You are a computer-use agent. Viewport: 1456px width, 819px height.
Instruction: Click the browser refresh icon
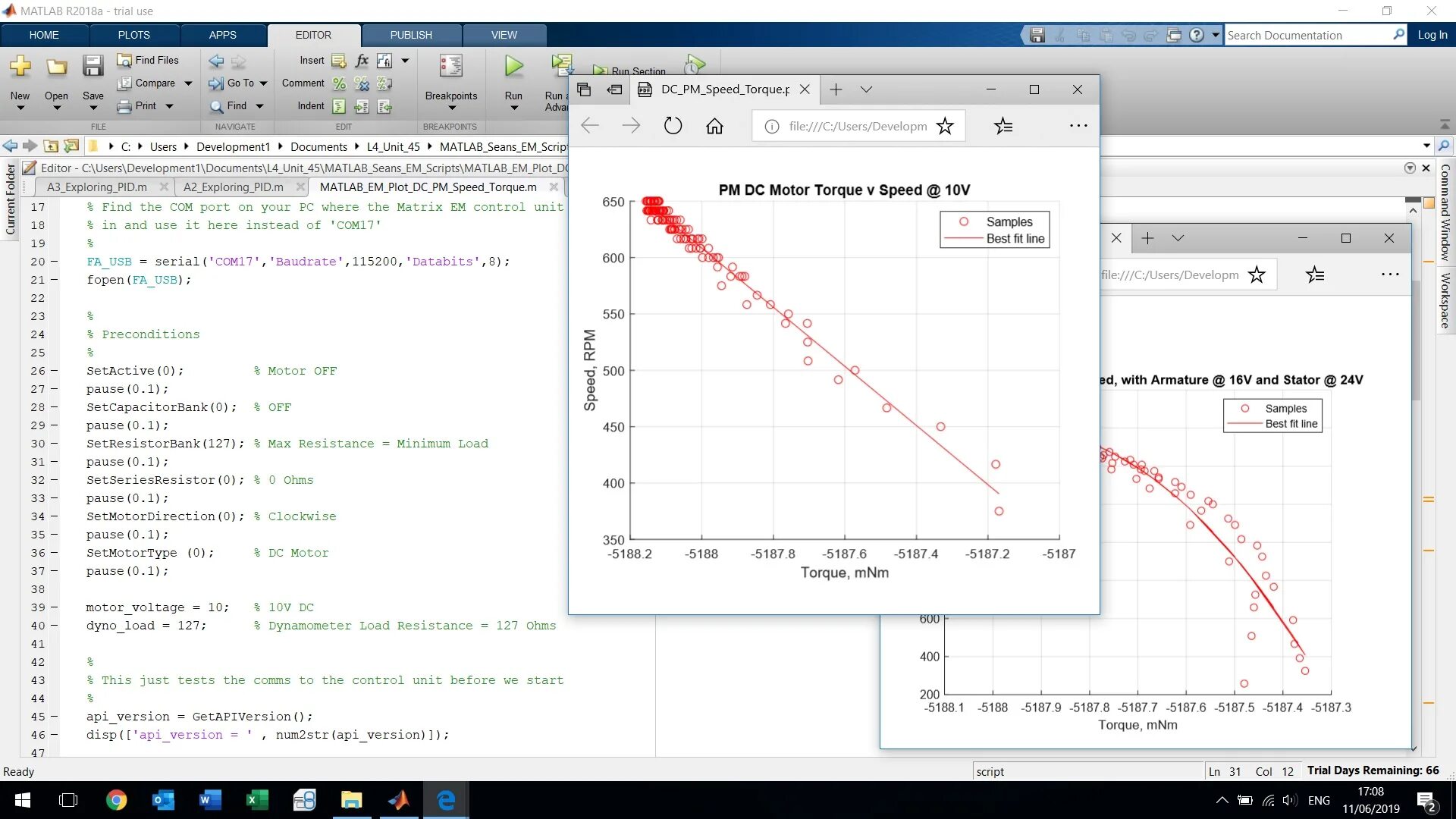(673, 126)
